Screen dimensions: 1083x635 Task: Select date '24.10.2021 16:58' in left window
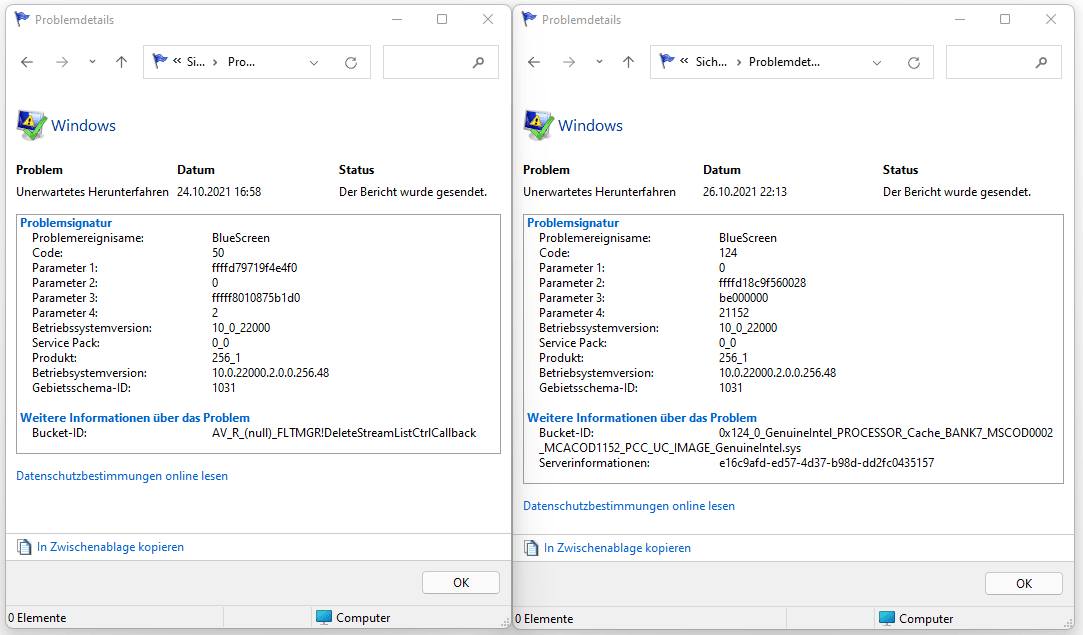coord(219,192)
